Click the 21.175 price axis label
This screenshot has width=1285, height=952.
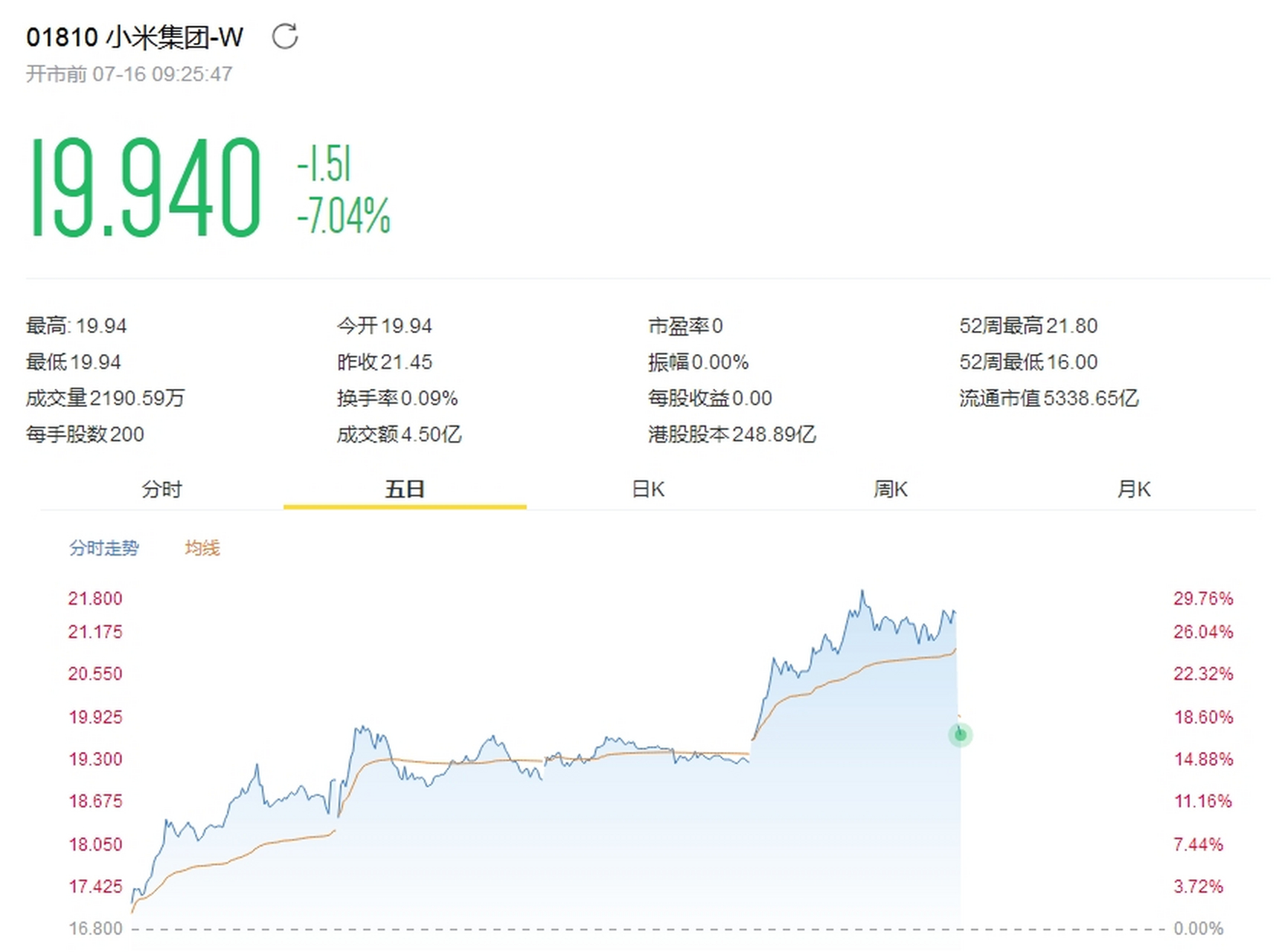(95, 632)
